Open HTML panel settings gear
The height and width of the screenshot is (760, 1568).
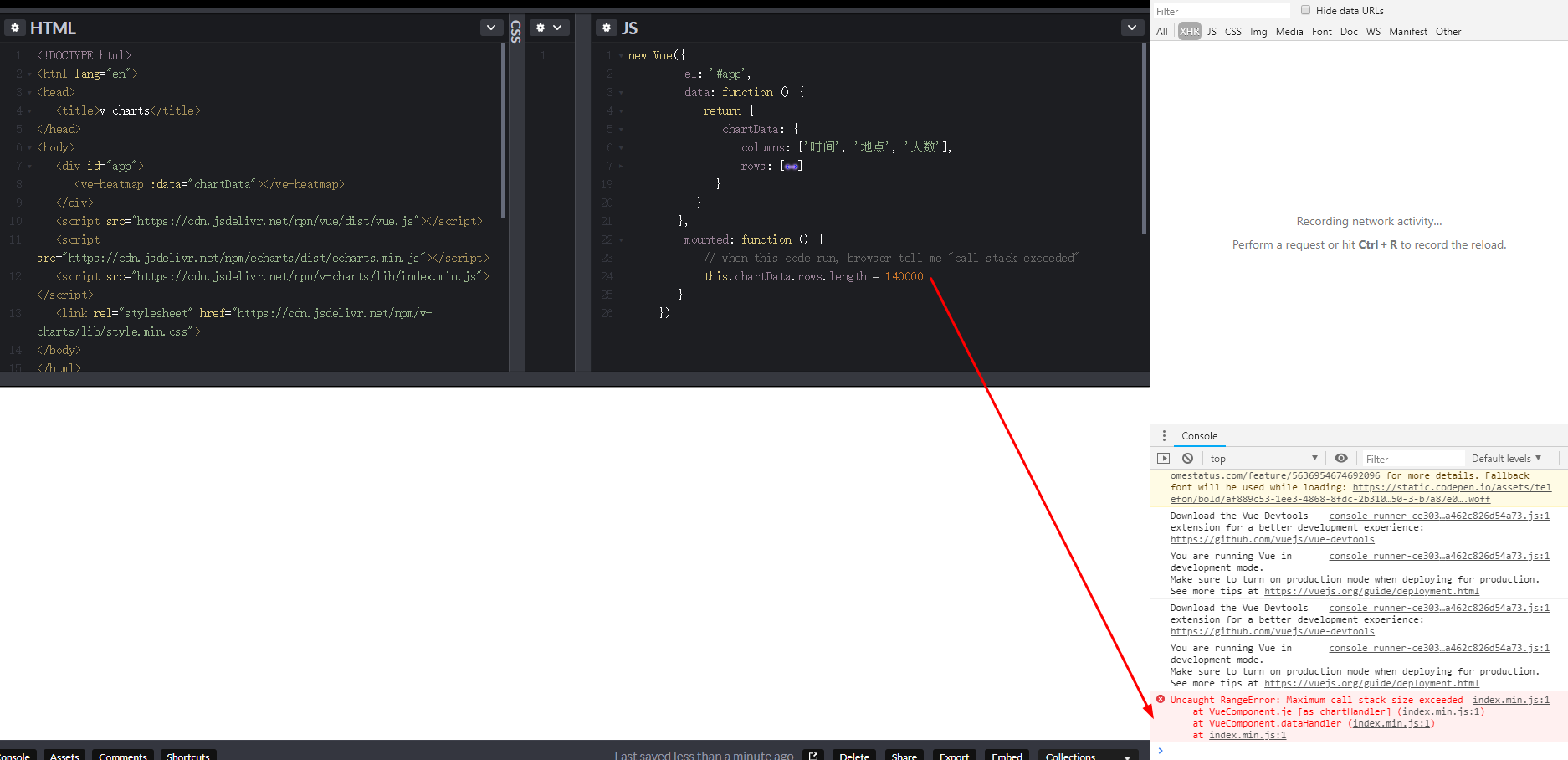(15, 28)
